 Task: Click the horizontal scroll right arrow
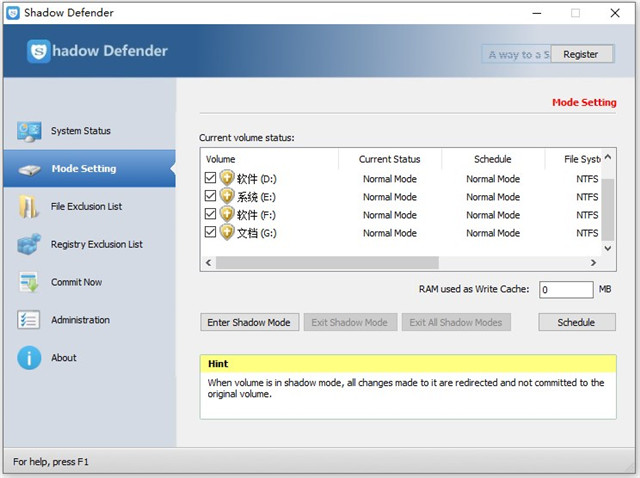593,262
